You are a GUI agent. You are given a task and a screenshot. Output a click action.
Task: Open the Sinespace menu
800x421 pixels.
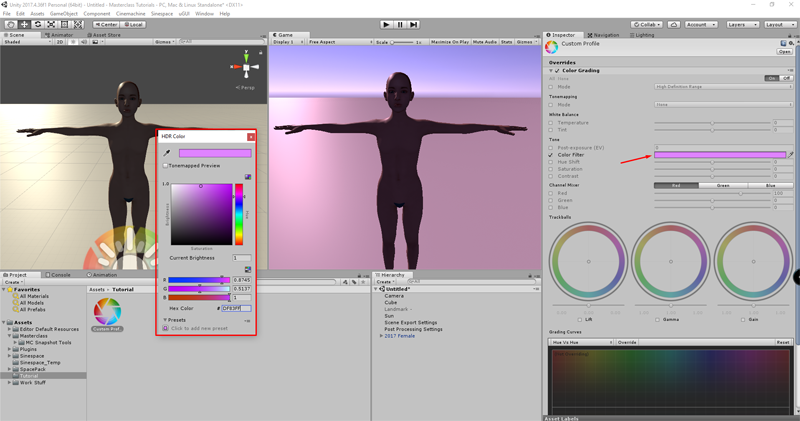pyautogui.click(x=162, y=14)
